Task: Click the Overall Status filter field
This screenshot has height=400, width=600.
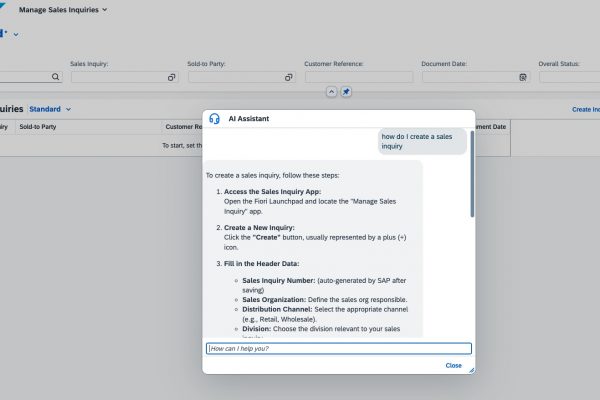Action: tap(569, 77)
